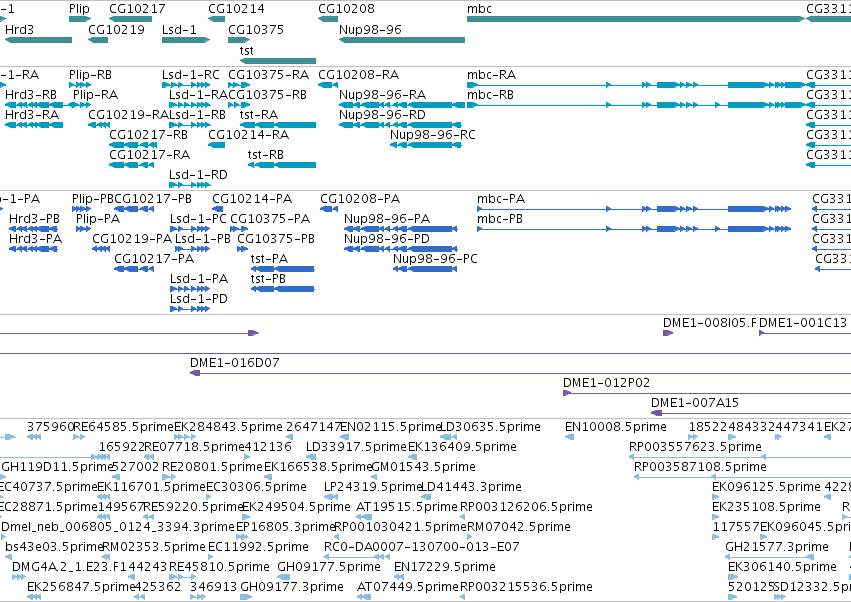Select the CG10219 gene label

tap(117, 30)
